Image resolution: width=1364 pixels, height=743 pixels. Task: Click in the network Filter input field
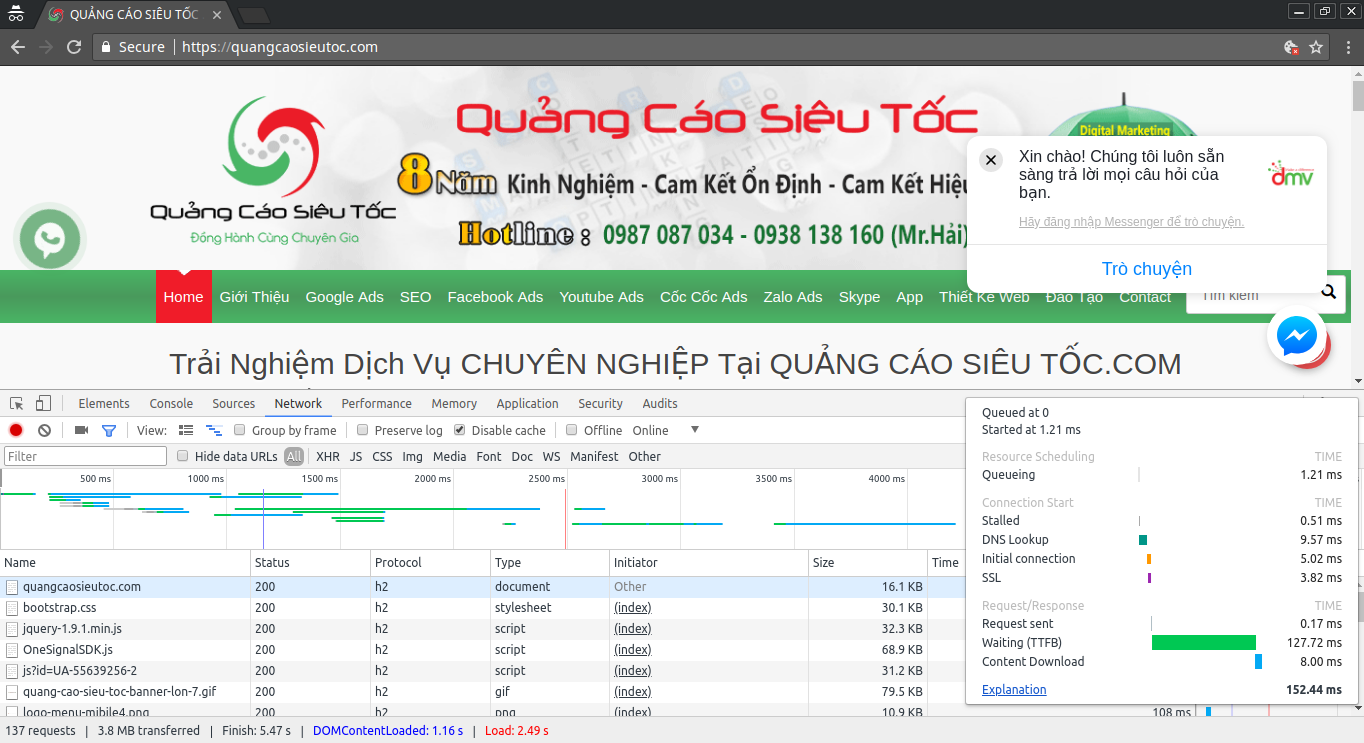pyautogui.click(x=86, y=456)
